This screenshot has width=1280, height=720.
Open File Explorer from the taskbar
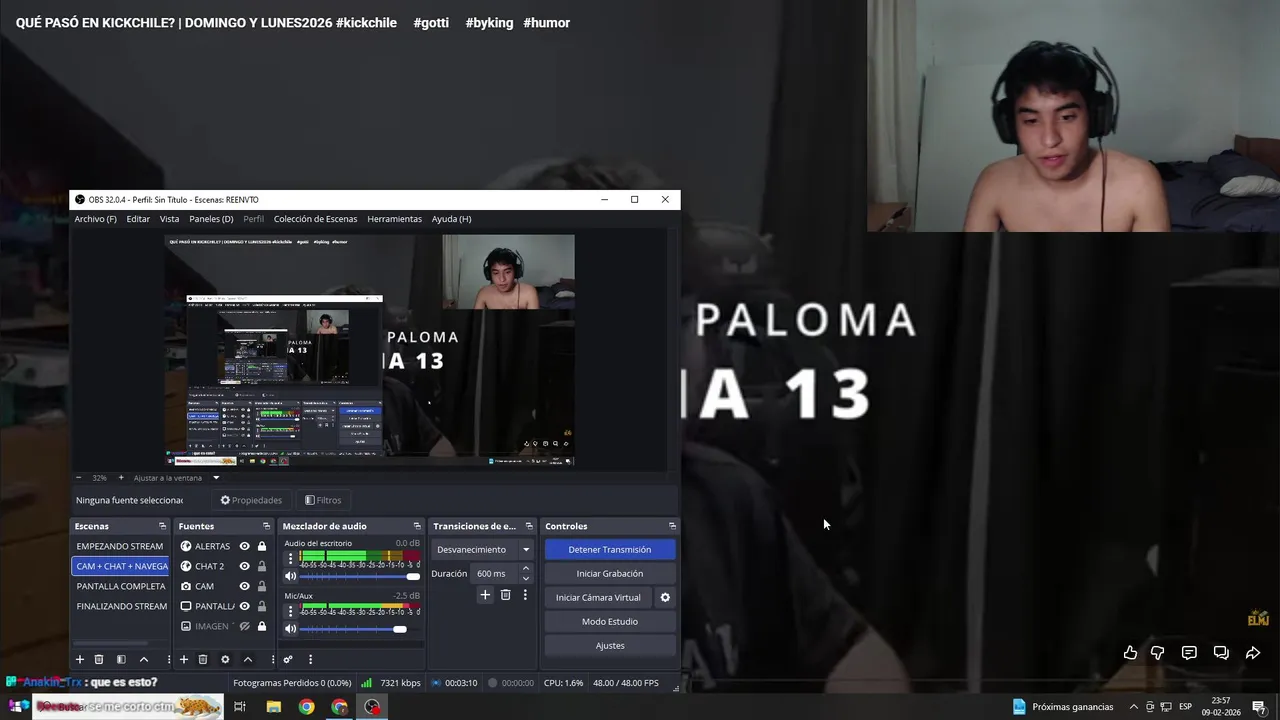[273, 707]
